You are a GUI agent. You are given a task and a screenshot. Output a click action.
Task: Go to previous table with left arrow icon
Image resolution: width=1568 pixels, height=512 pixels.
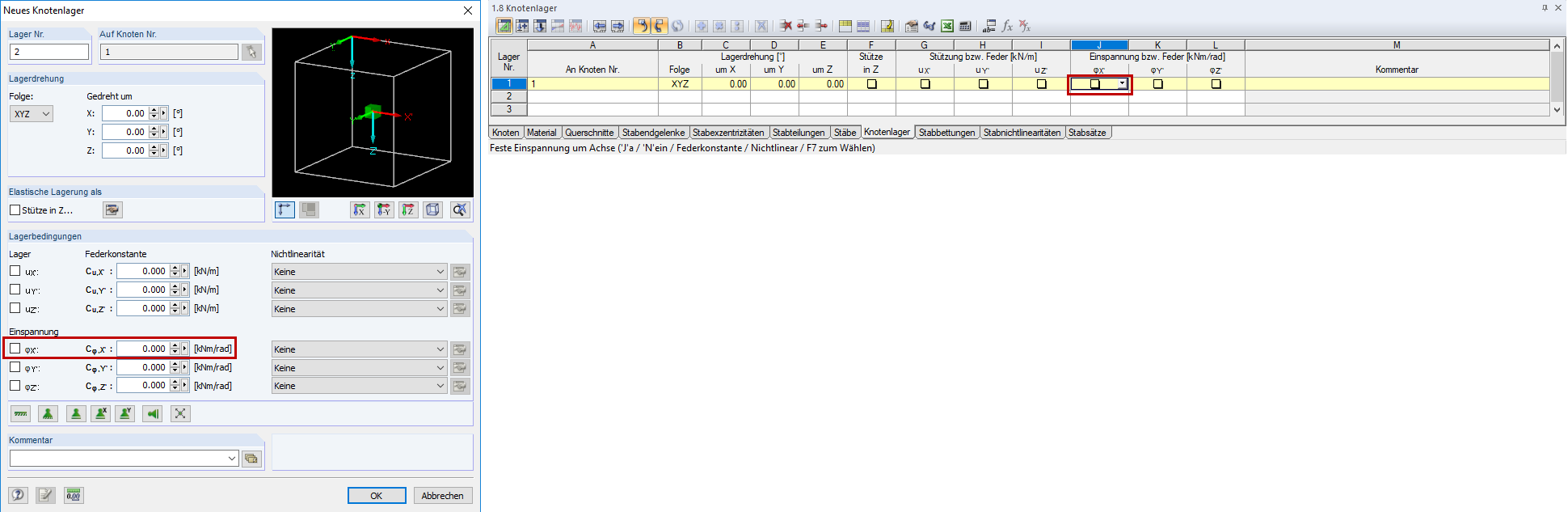(x=599, y=26)
